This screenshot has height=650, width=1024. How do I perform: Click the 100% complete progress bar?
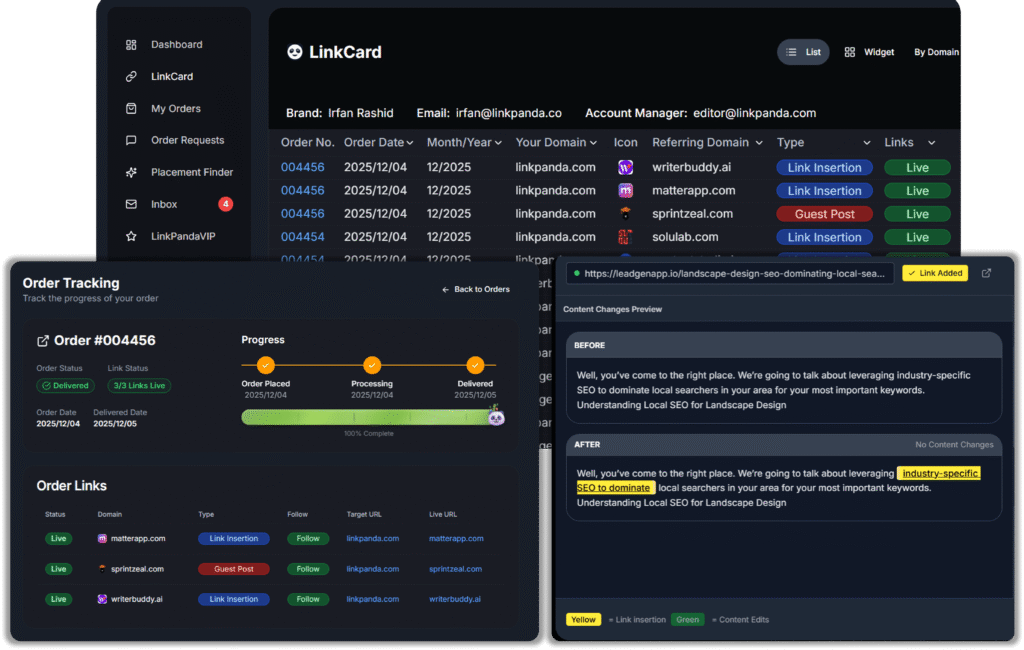point(370,417)
